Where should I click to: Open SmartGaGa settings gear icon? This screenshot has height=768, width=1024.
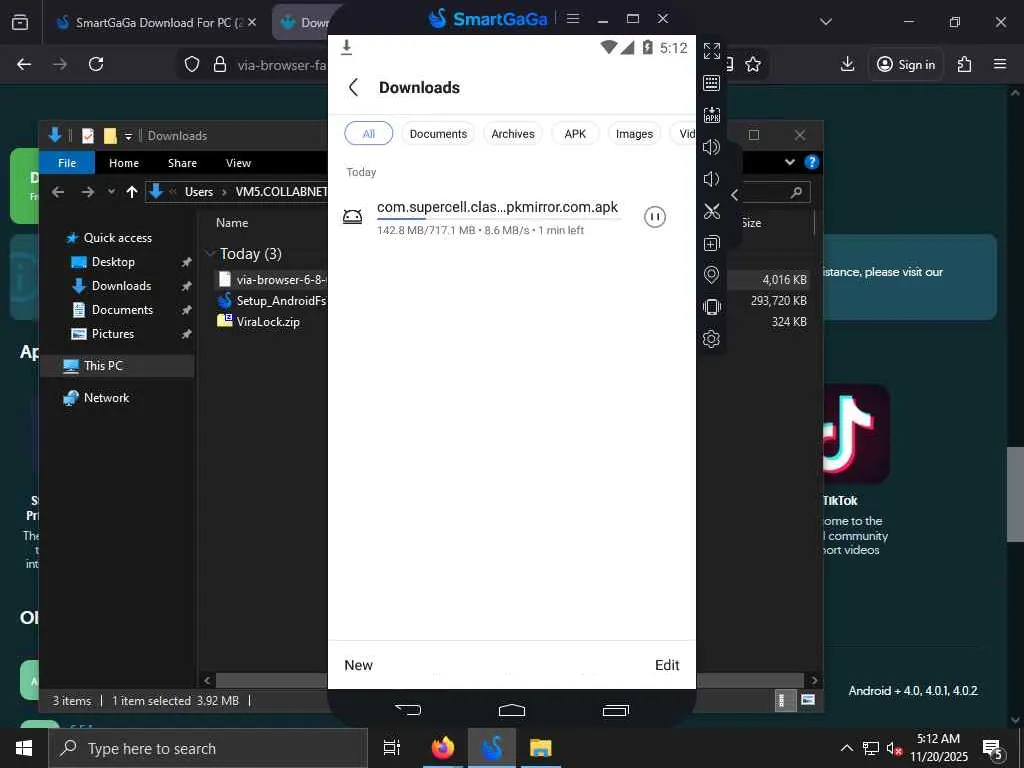coord(711,339)
